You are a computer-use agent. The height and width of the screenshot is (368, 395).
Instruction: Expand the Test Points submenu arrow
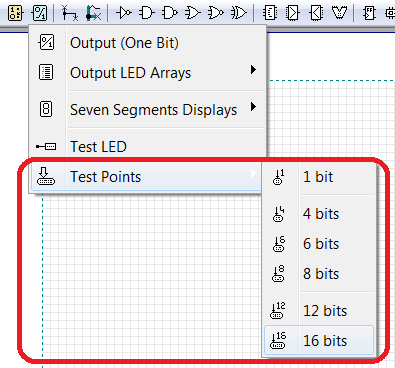click(x=253, y=173)
